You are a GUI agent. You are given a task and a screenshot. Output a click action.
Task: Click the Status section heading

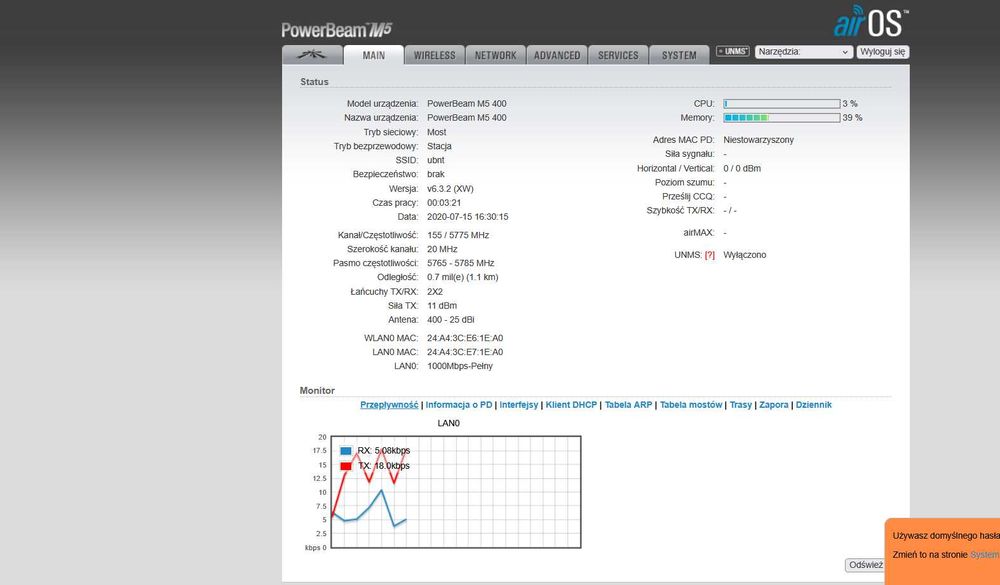(x=314, y=82)
